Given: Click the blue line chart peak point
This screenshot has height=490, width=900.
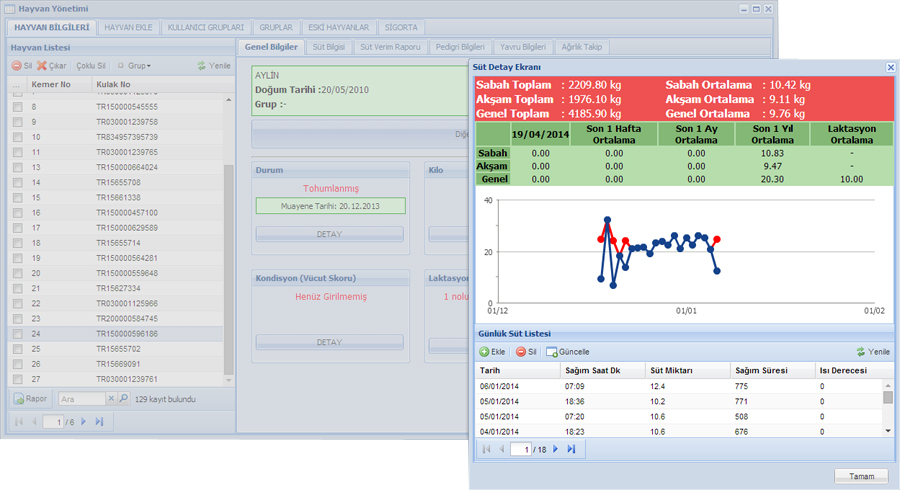Looking at the screenshot, I should pos(607,220).
